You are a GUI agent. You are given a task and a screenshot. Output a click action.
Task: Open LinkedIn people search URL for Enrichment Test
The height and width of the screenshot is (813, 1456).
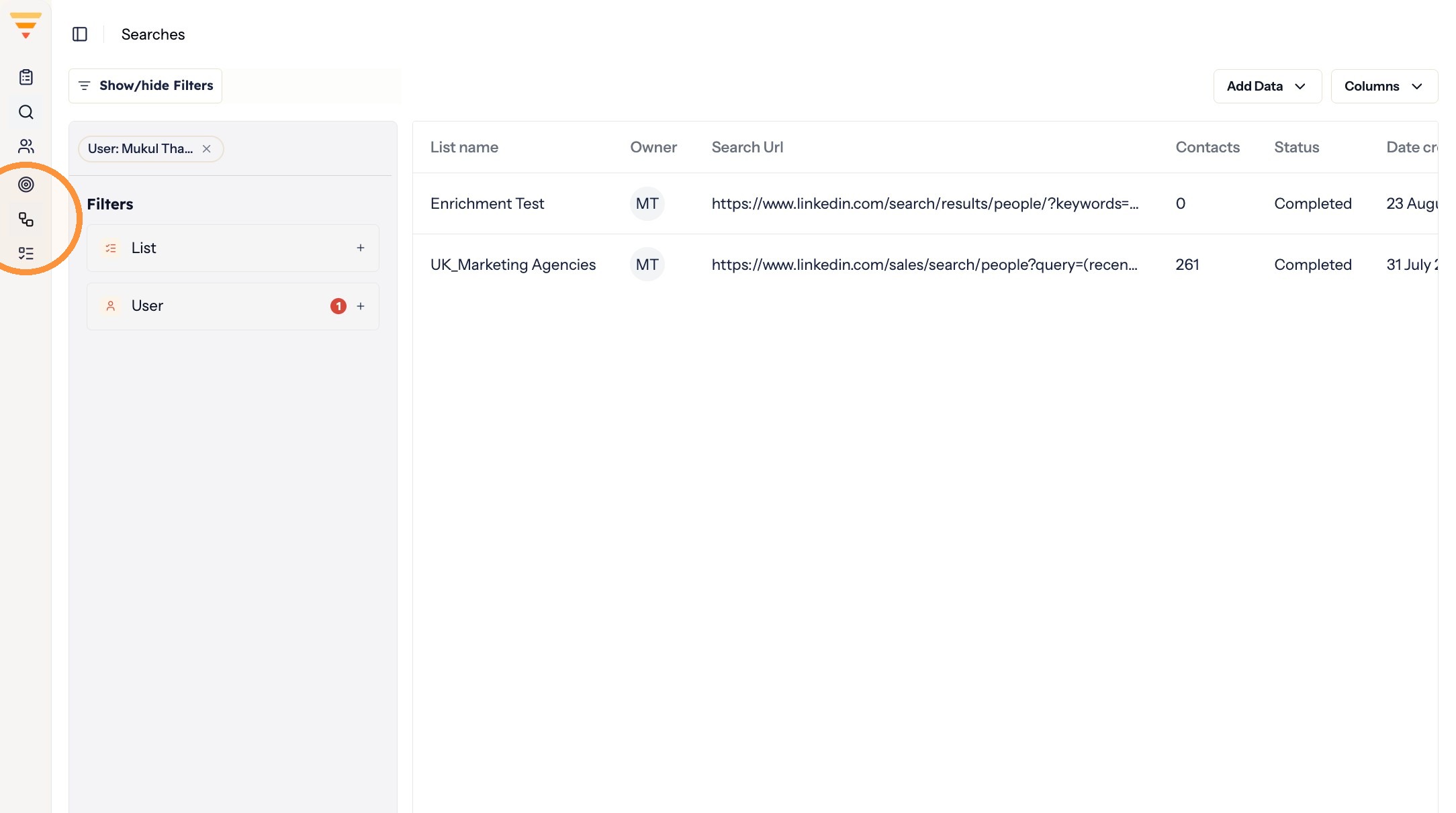(925, 204)
